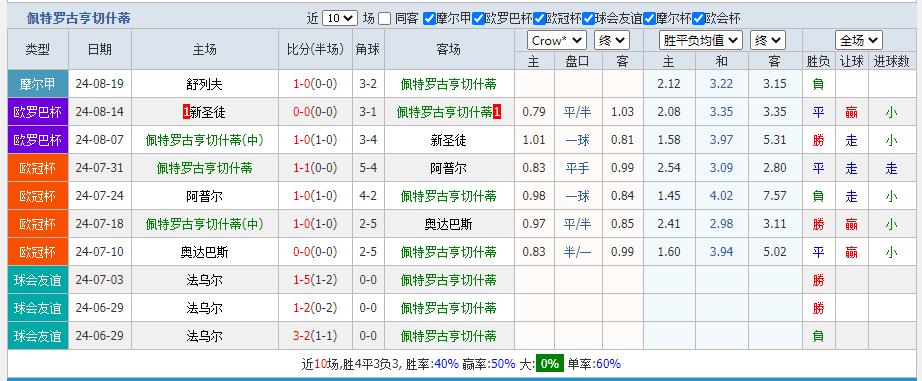This screenshot has width=922, height=381.
Task: Click corner count 5-4 on 24-07-31 row
Action: point(368,168)
